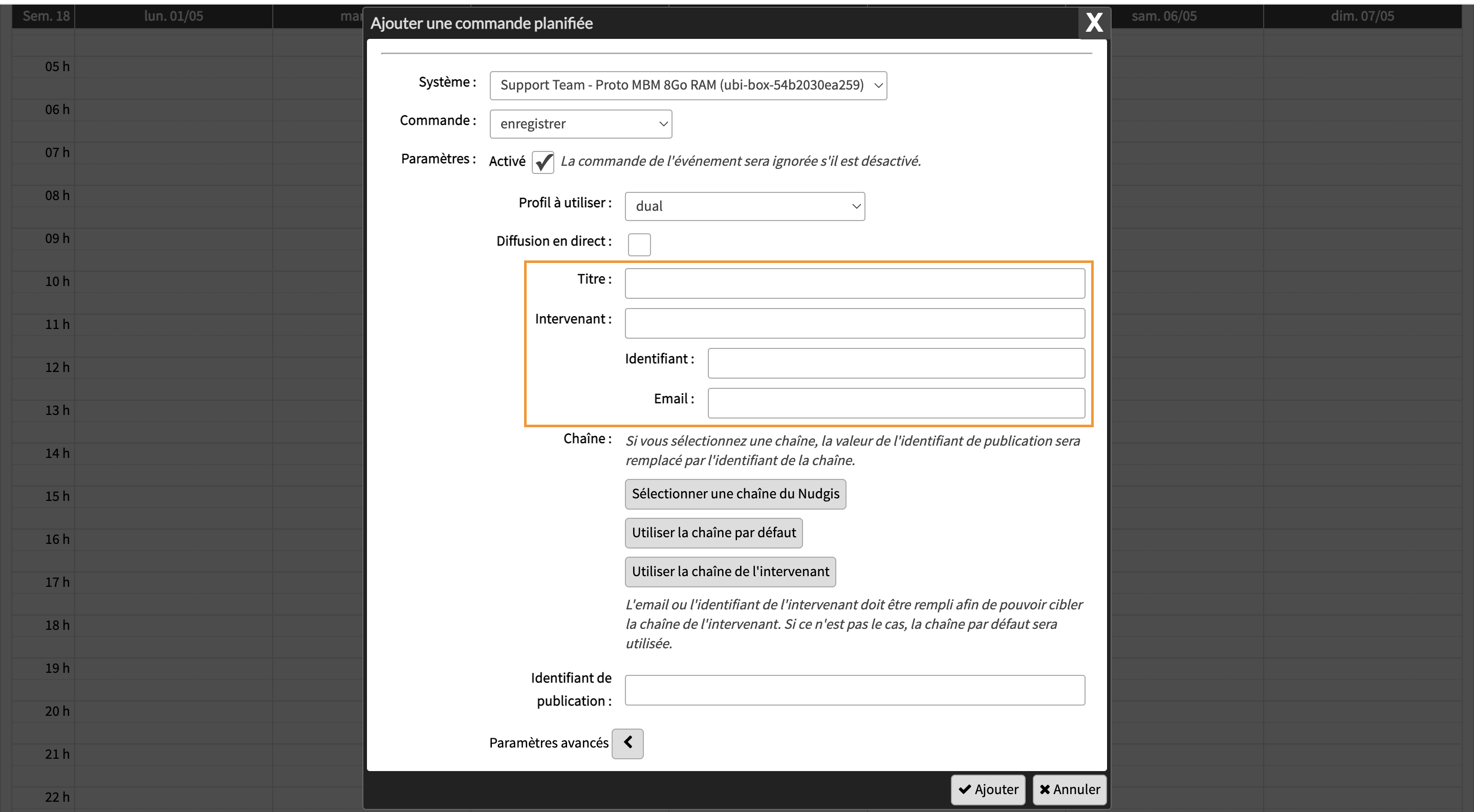
Task: Click the 12 h time row label
Action: pyautogui.click(x=57, y=367)
